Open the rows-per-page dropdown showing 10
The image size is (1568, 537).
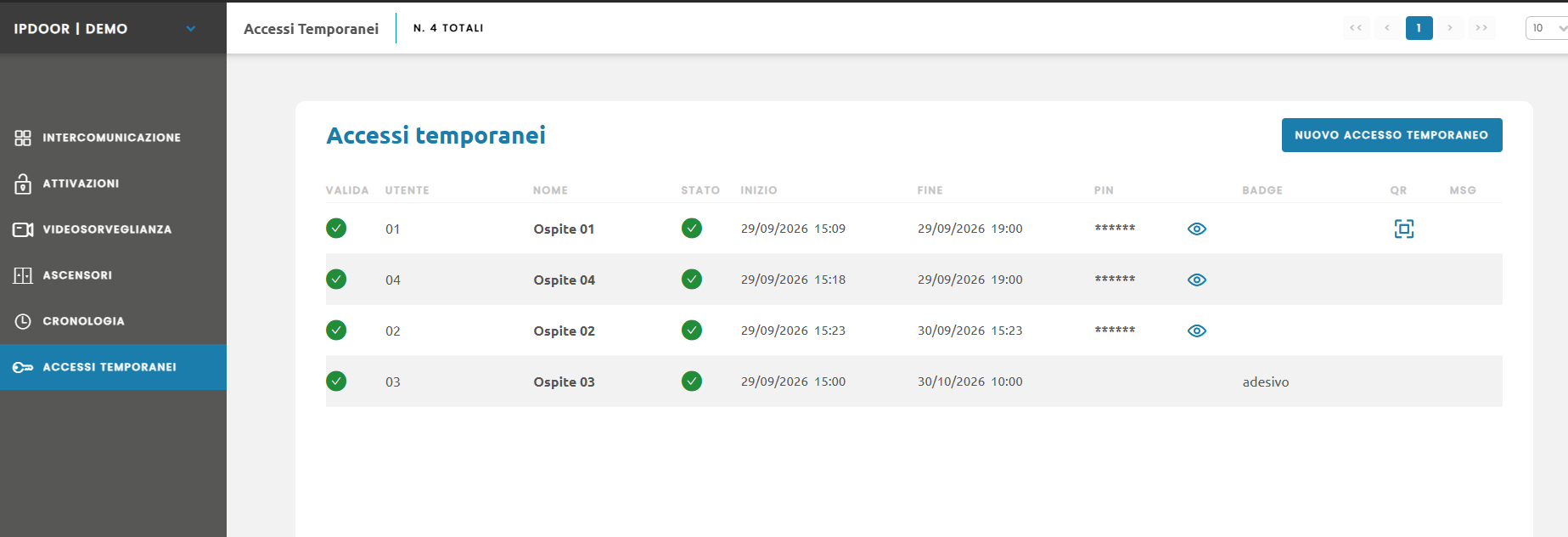click(1547, 28)
